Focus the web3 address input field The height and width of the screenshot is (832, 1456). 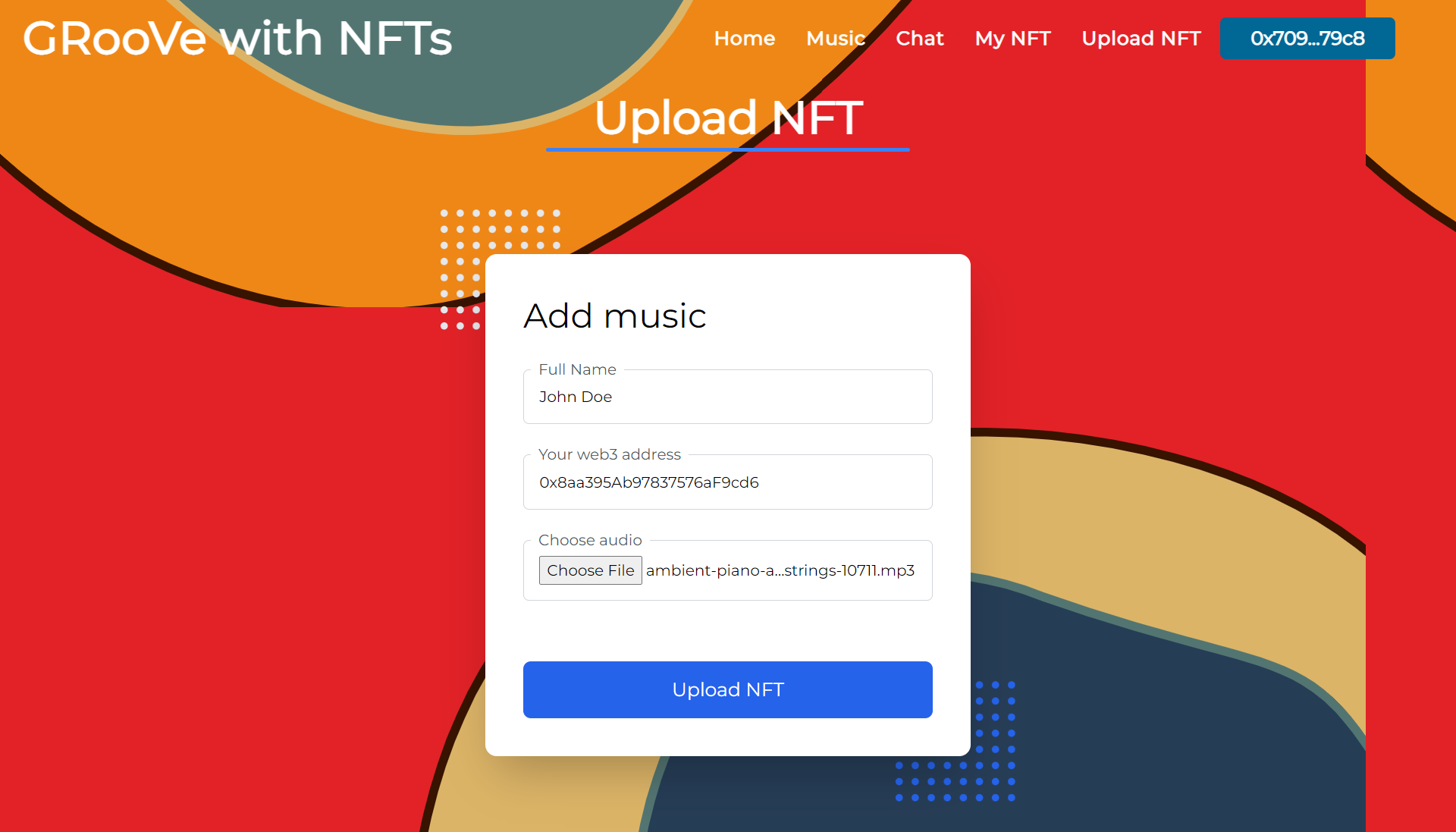pyautogui.click(x=727, y=482)
